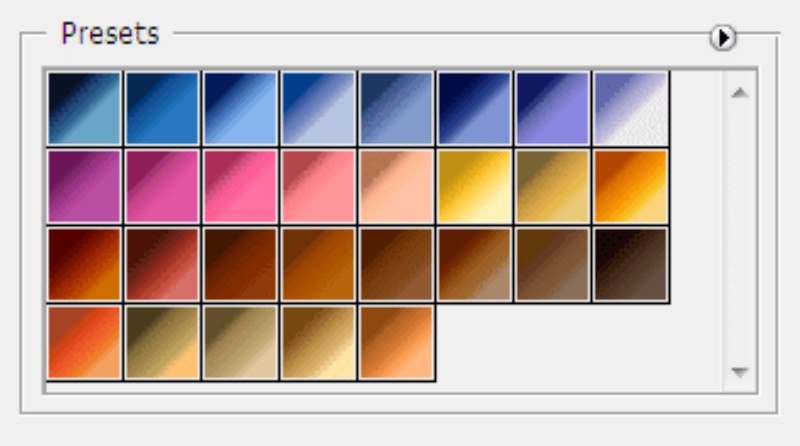Image resolution: width=800 pixels, height=446 pixels.
Task: Choose the periwinkle to white transparent gradient
Action: [x=631, y=108]
